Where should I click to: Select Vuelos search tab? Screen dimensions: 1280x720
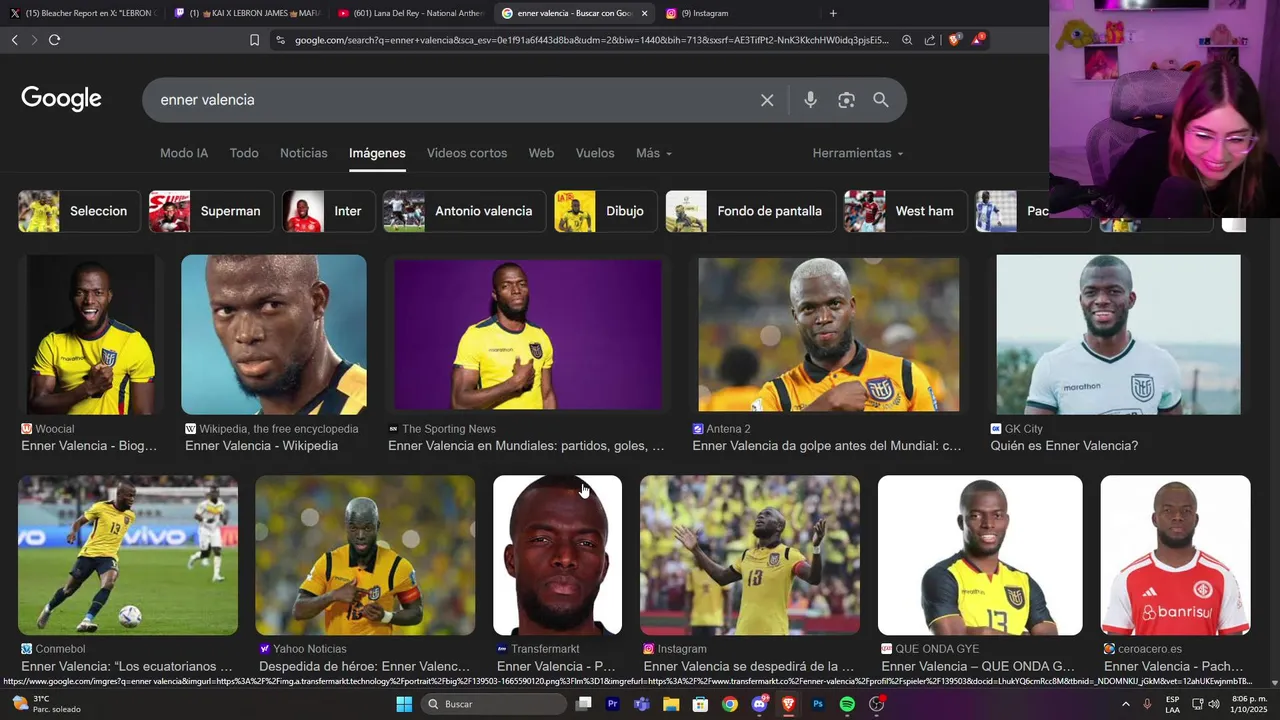coord(595,153)
